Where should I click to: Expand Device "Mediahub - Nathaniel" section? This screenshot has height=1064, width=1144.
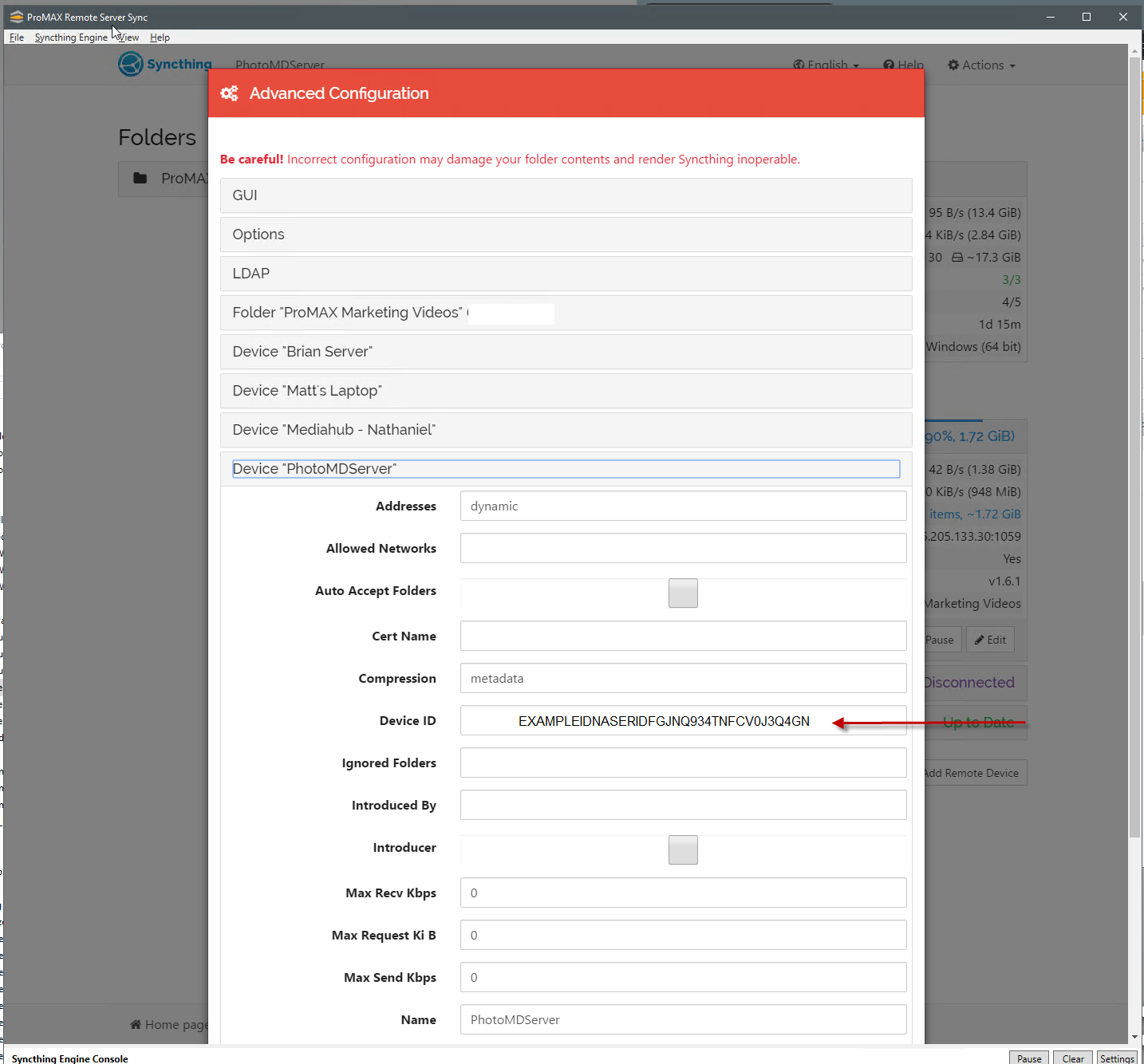566,430
